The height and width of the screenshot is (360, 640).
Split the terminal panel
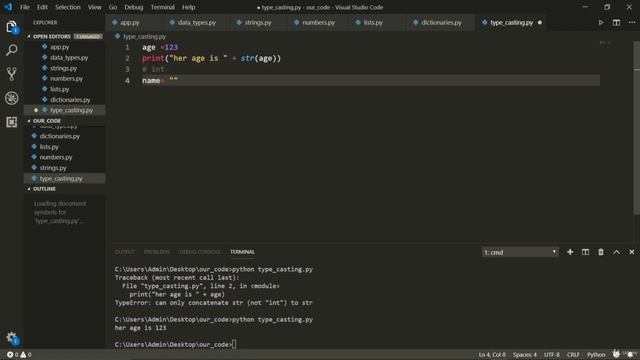585,252
